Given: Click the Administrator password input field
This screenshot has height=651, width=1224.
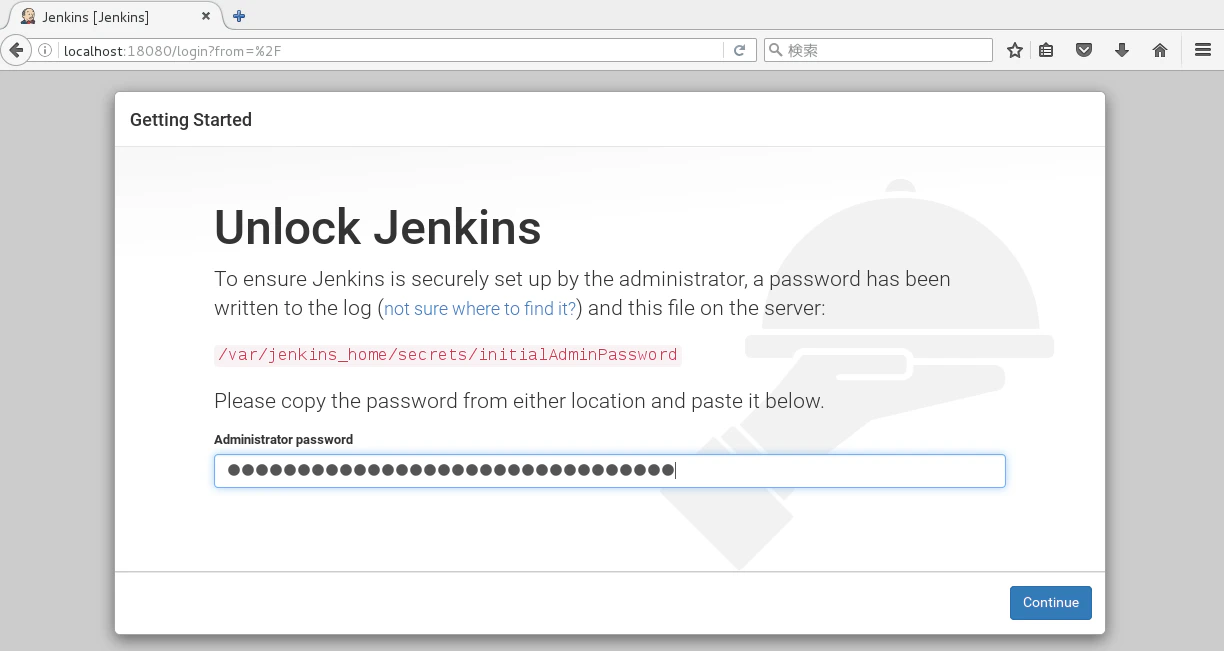Looking at the screenshot, I should click(610, 470).
